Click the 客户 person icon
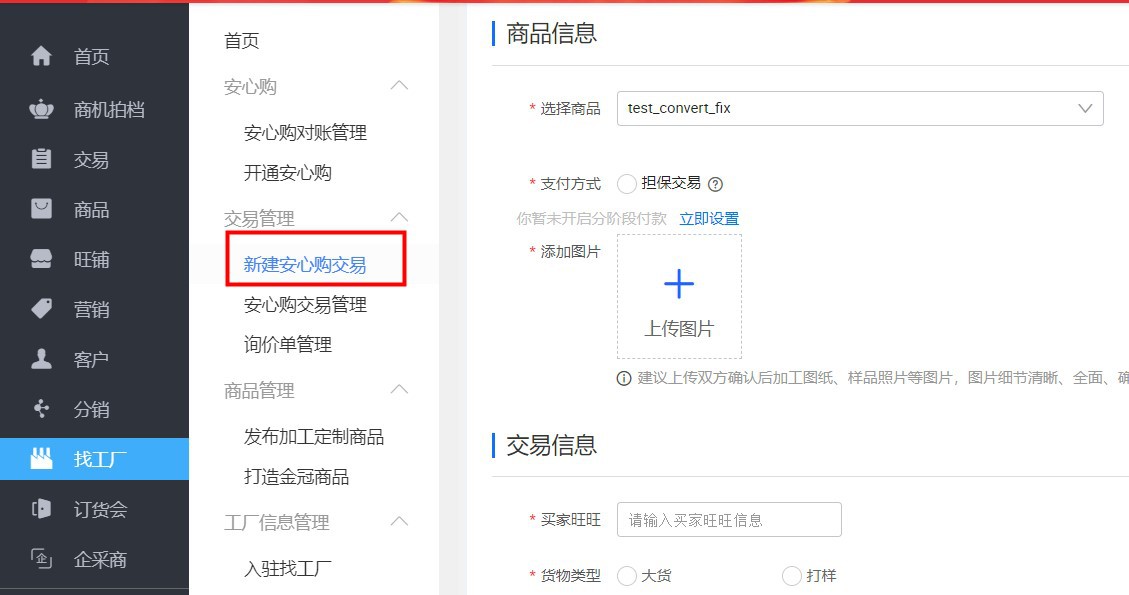 click(x=40, y=359)
